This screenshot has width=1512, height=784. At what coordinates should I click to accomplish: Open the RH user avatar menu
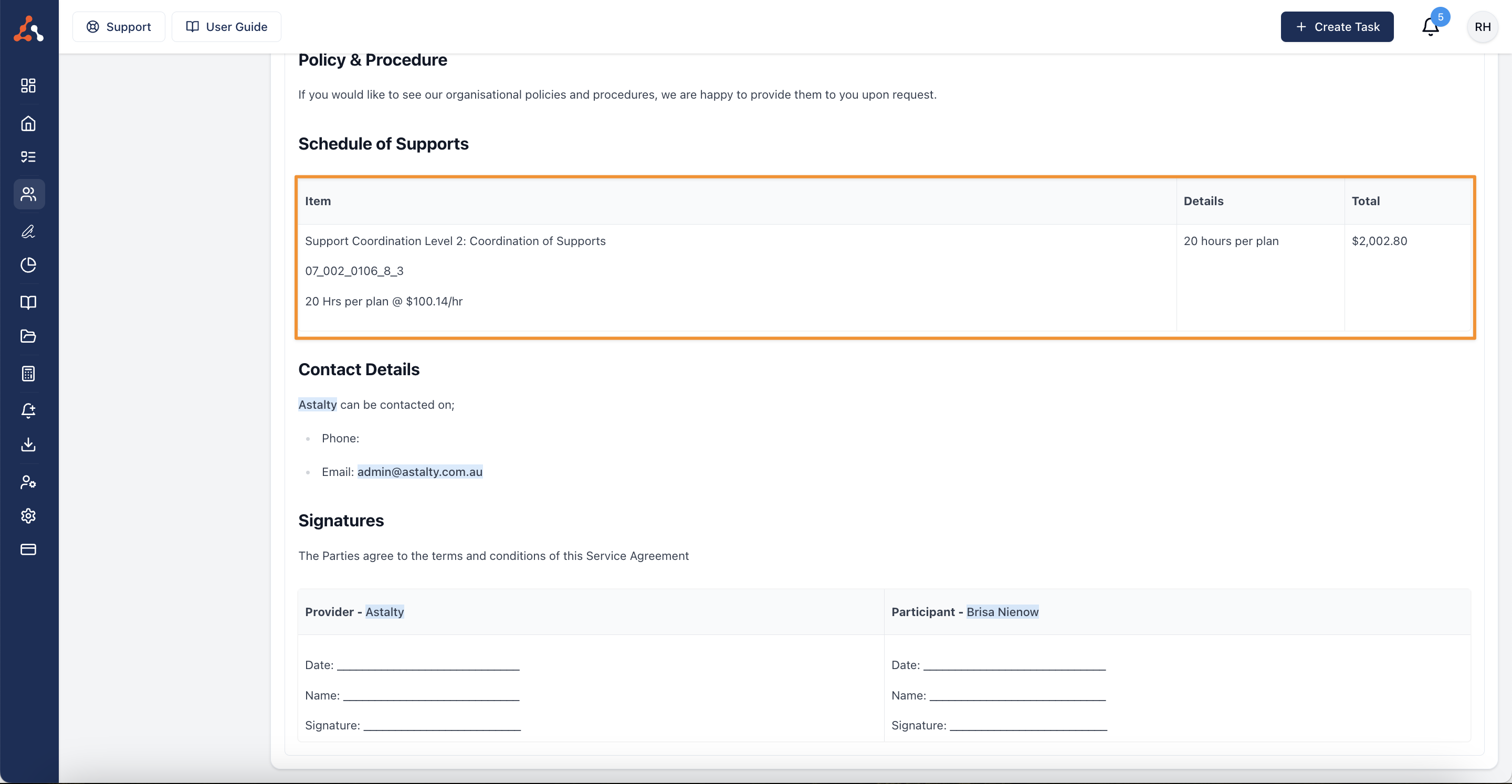1482,27
